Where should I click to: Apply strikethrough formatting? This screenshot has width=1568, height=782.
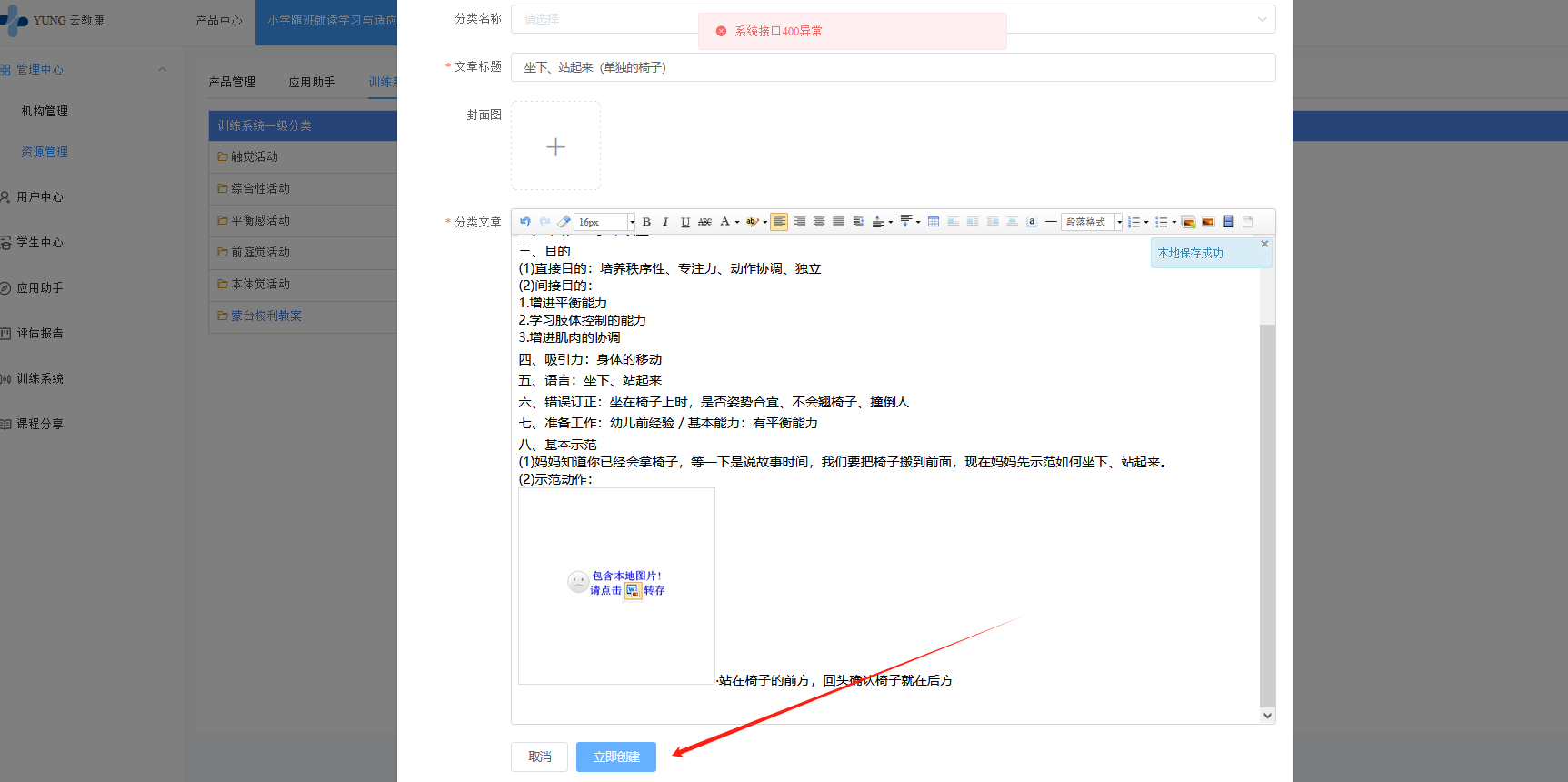point(704,222)
